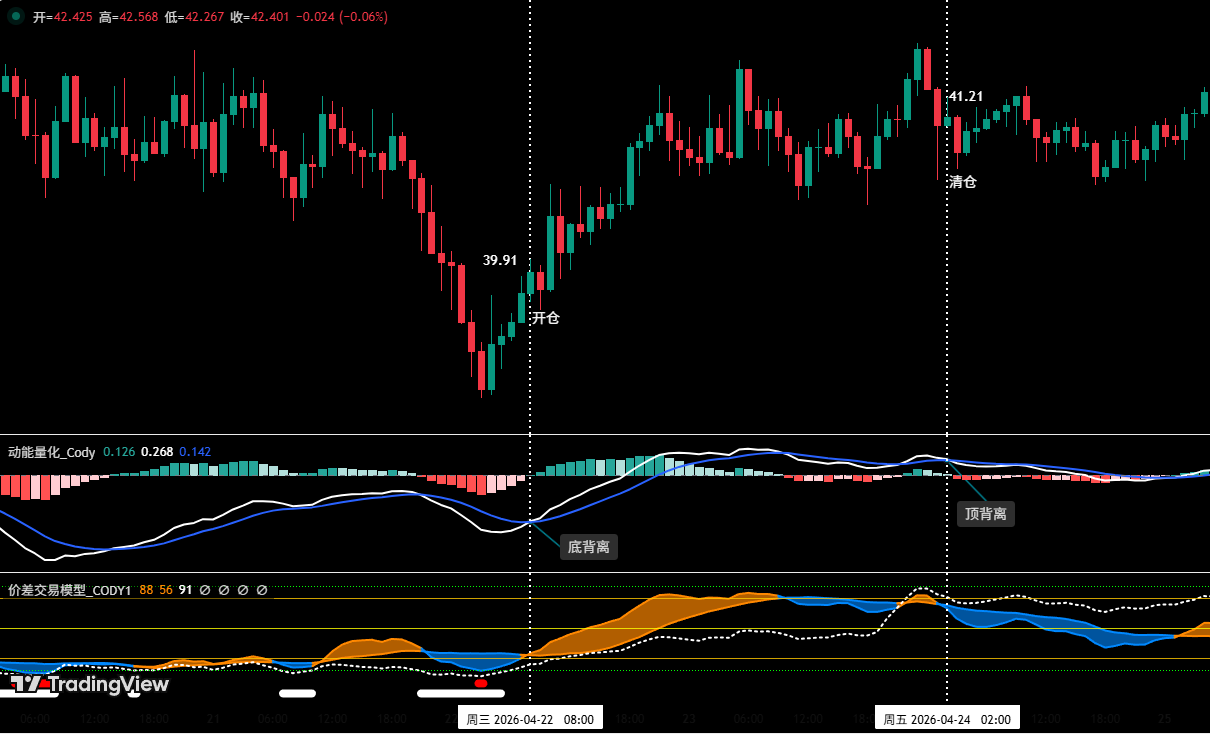The height and width of the screenshot is (736, 1210).
Task: Click the TradingView logo watermark
Action: coord(90,685)
